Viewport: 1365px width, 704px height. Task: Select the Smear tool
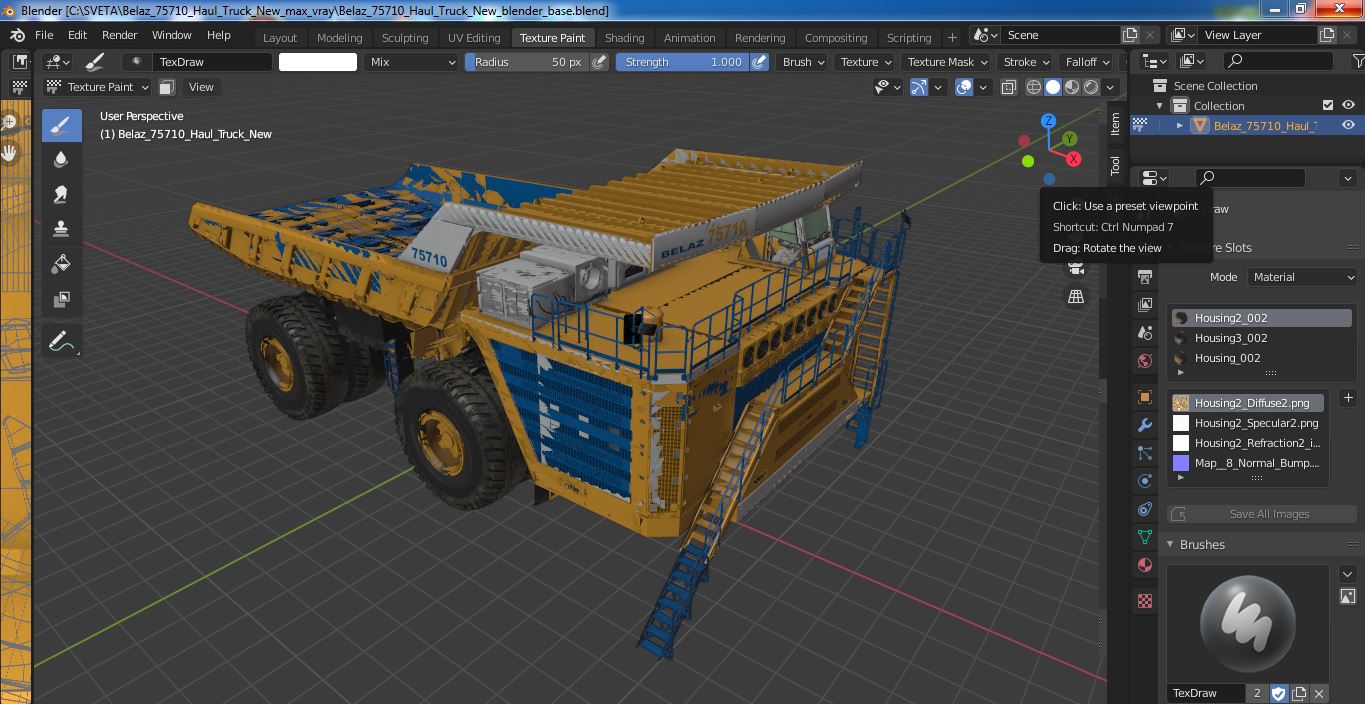(61, 195)
